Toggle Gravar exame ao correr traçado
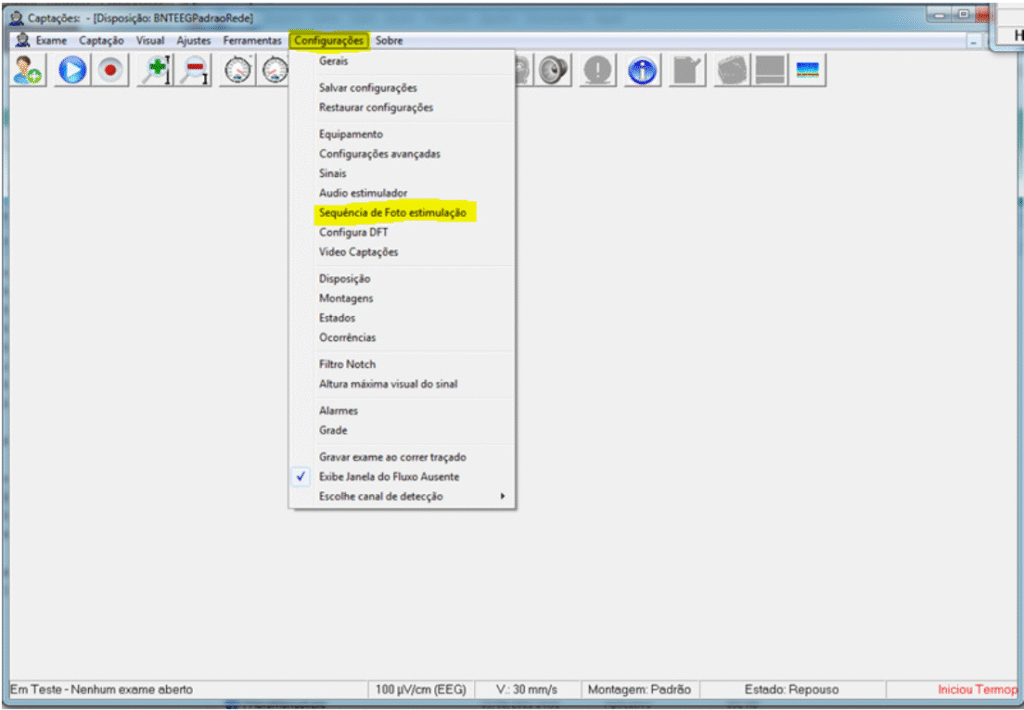 click(x=392, y=457)
